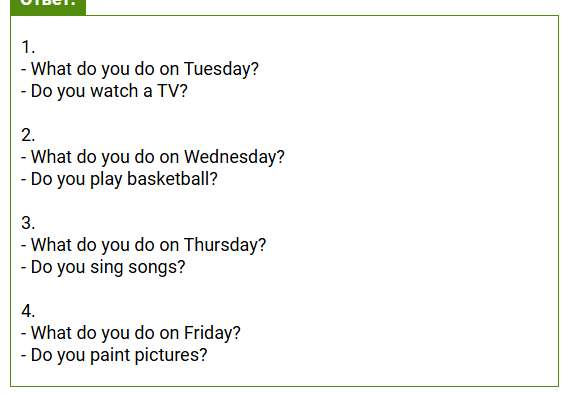Click the number 1. heading
Screen dimensions: 569x397
(28, 47)
